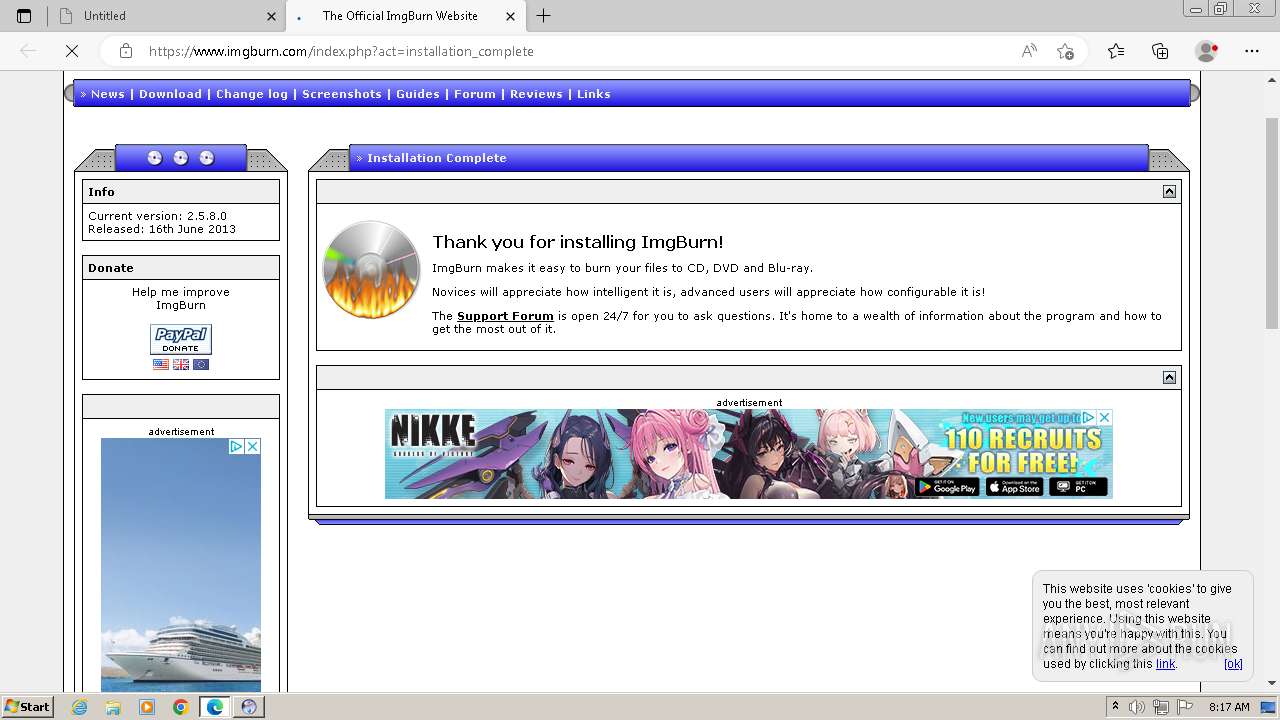
Task: Open the browser tab actions menu
Action: click(x=24, y=16)
